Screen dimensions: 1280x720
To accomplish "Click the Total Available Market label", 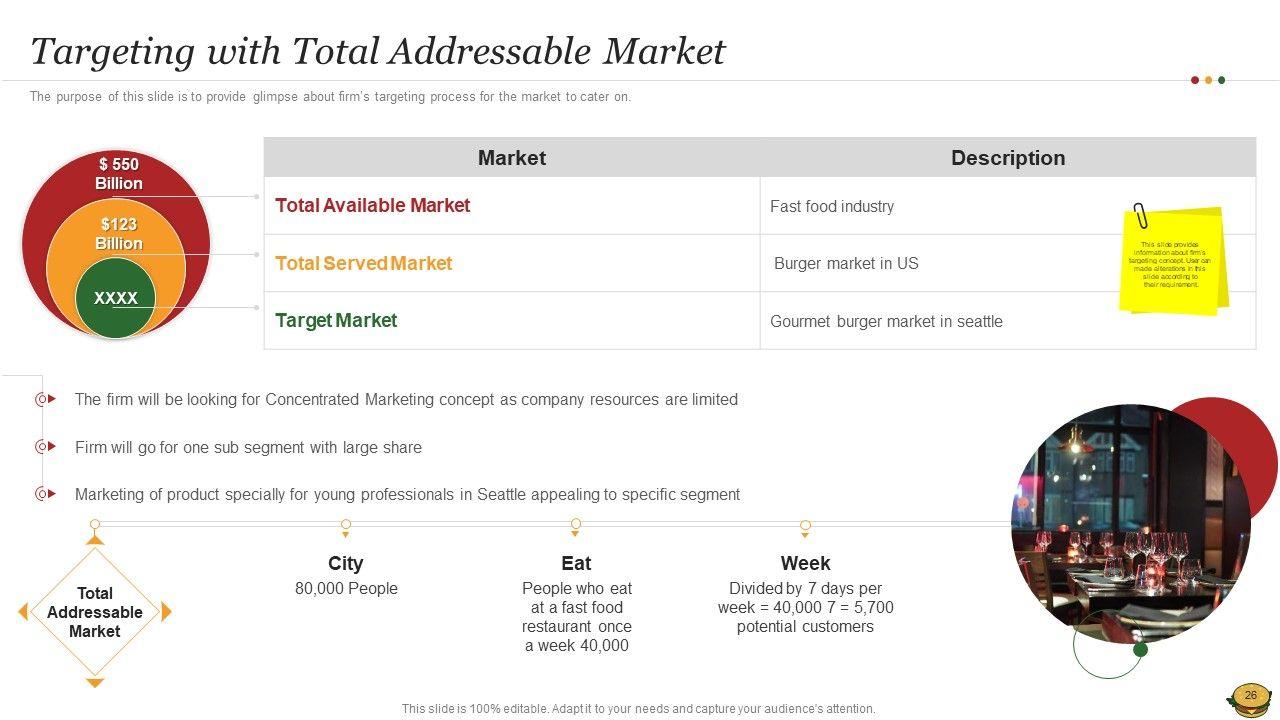I will [372, 206].
